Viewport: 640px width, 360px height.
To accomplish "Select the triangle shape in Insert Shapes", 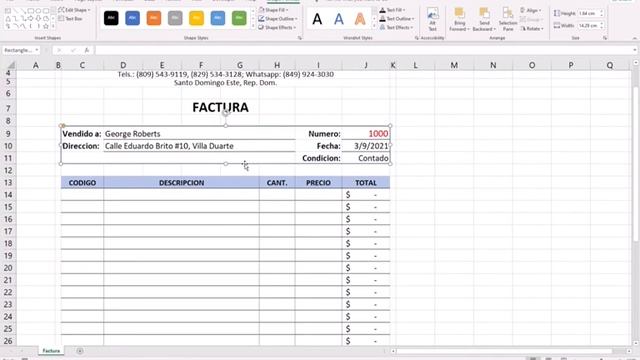I will (8, 18).
